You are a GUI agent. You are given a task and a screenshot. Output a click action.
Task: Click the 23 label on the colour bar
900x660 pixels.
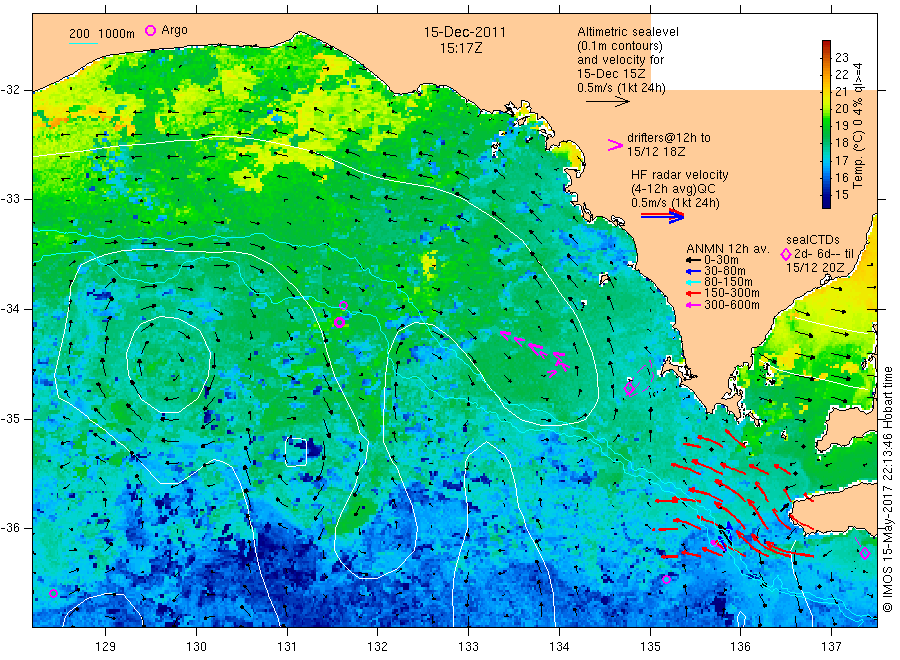click(842, 57)
